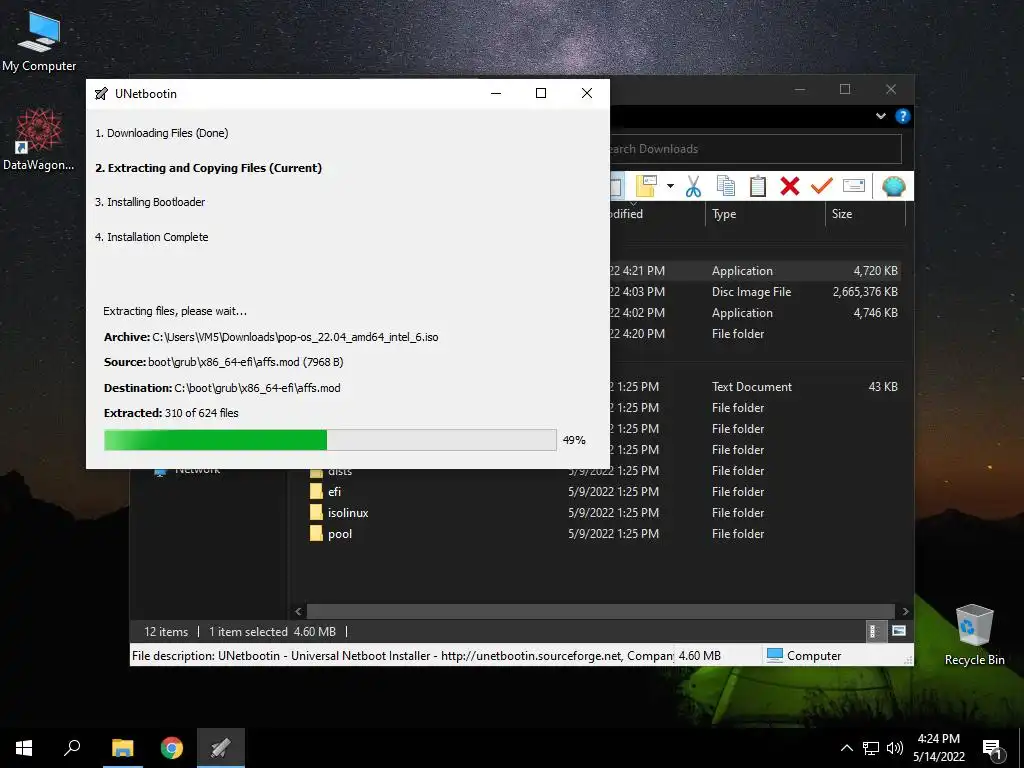
Task: Click the 49% progress label
Action: tap(574, 440)
